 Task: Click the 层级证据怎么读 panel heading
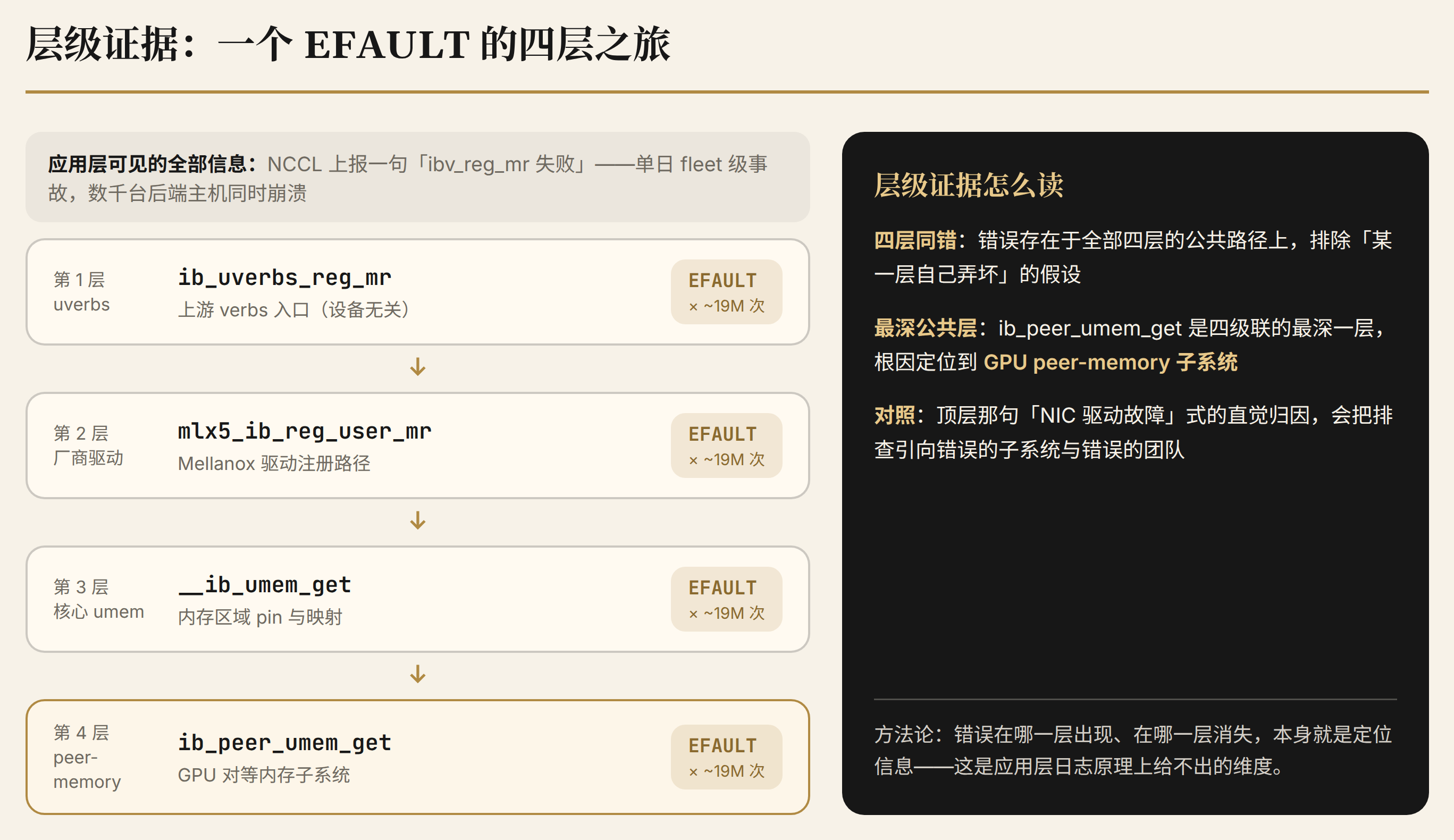pyautogui.click(x=969, y=185)
